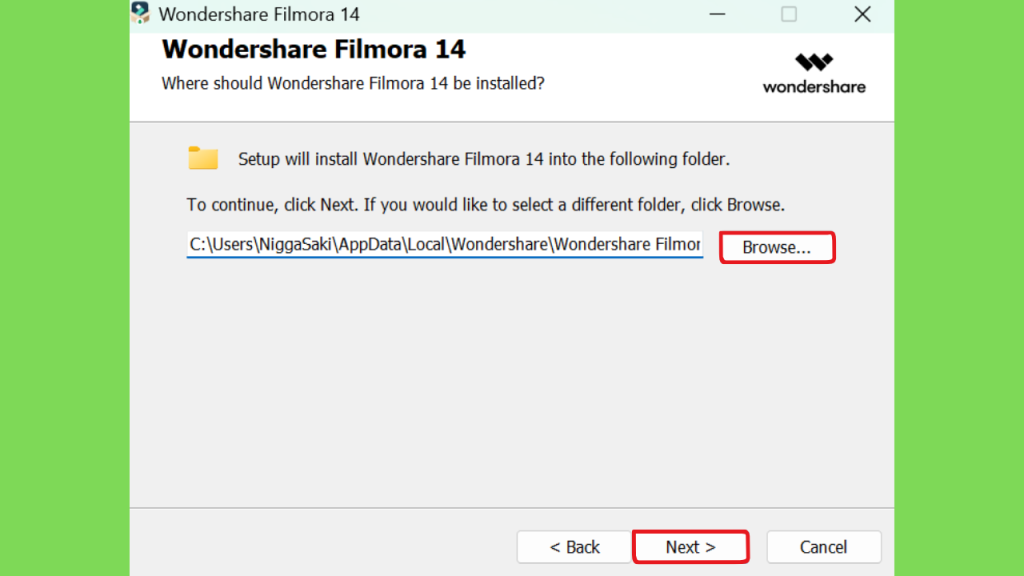Cancel the Filmora installation

click(x=824, y=547)
